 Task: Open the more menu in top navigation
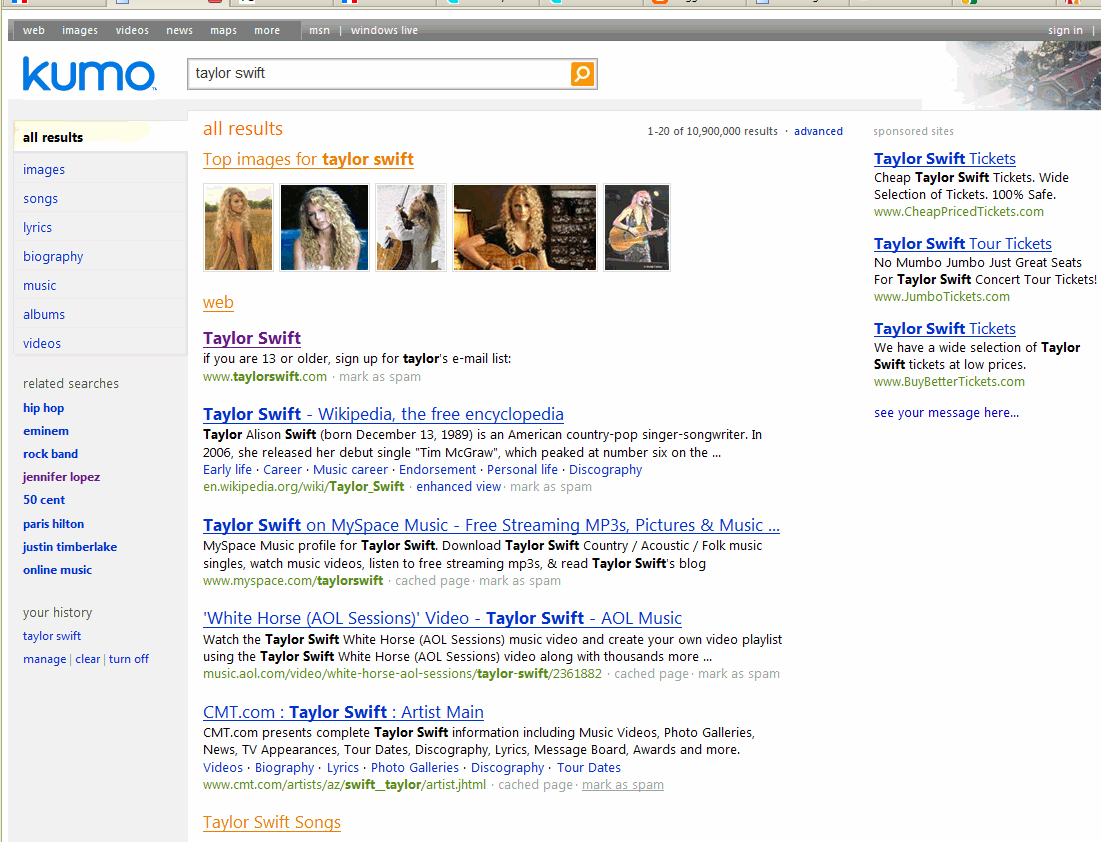pyautogui.click(x=267, y=30)
